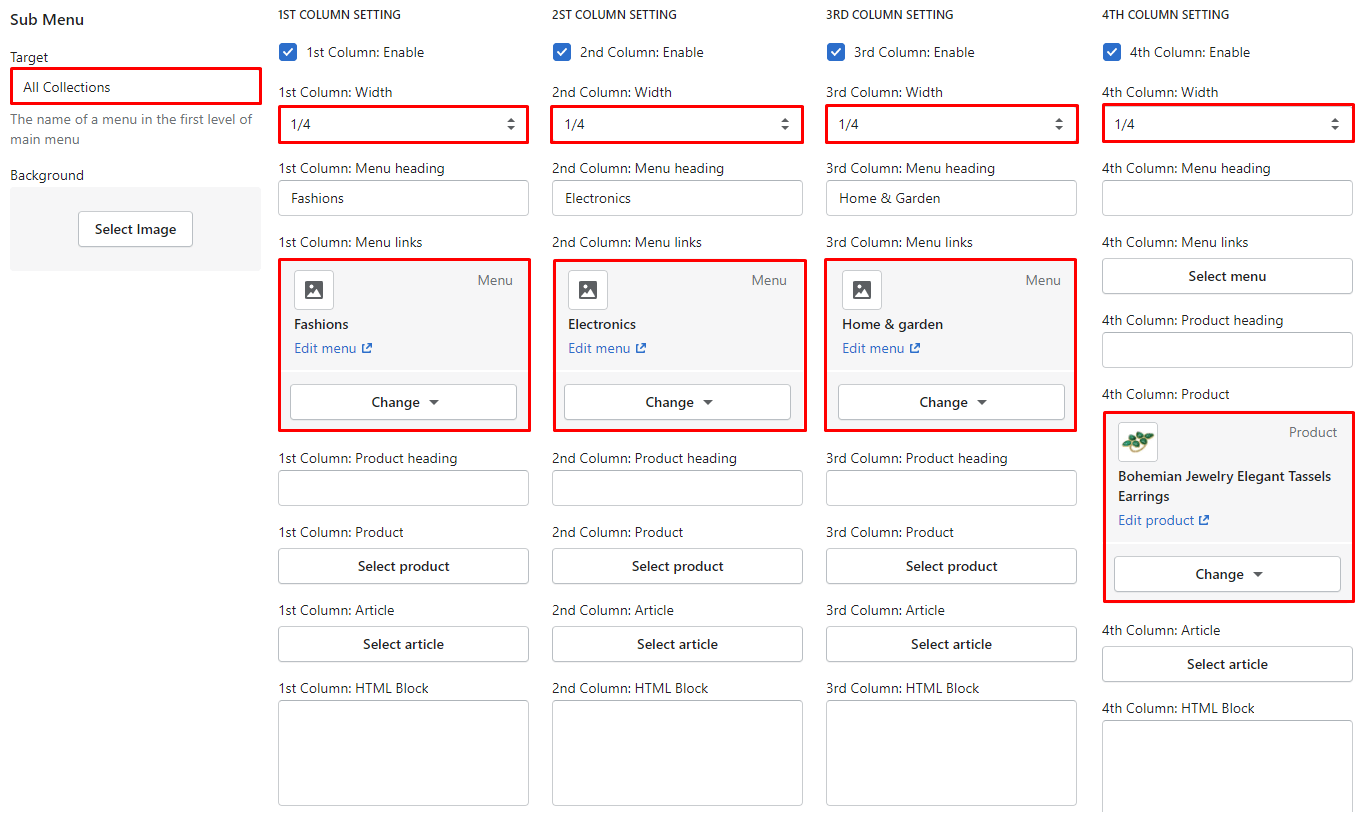Screen dimensions: 1360x818
Task: Click the Fashions menu image placeholder icon
Action: (x=314, y=290)
